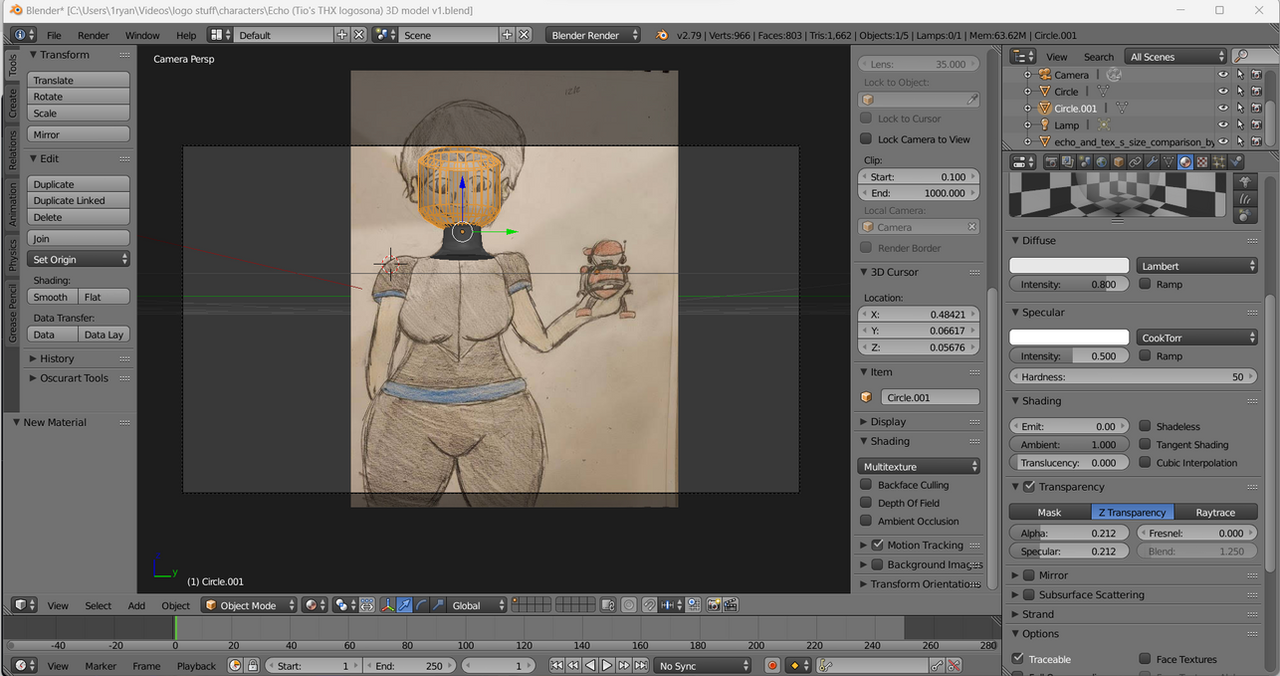
Task: Toggle selectability arrow of Circle object
Action: (x=1240, y=91)
